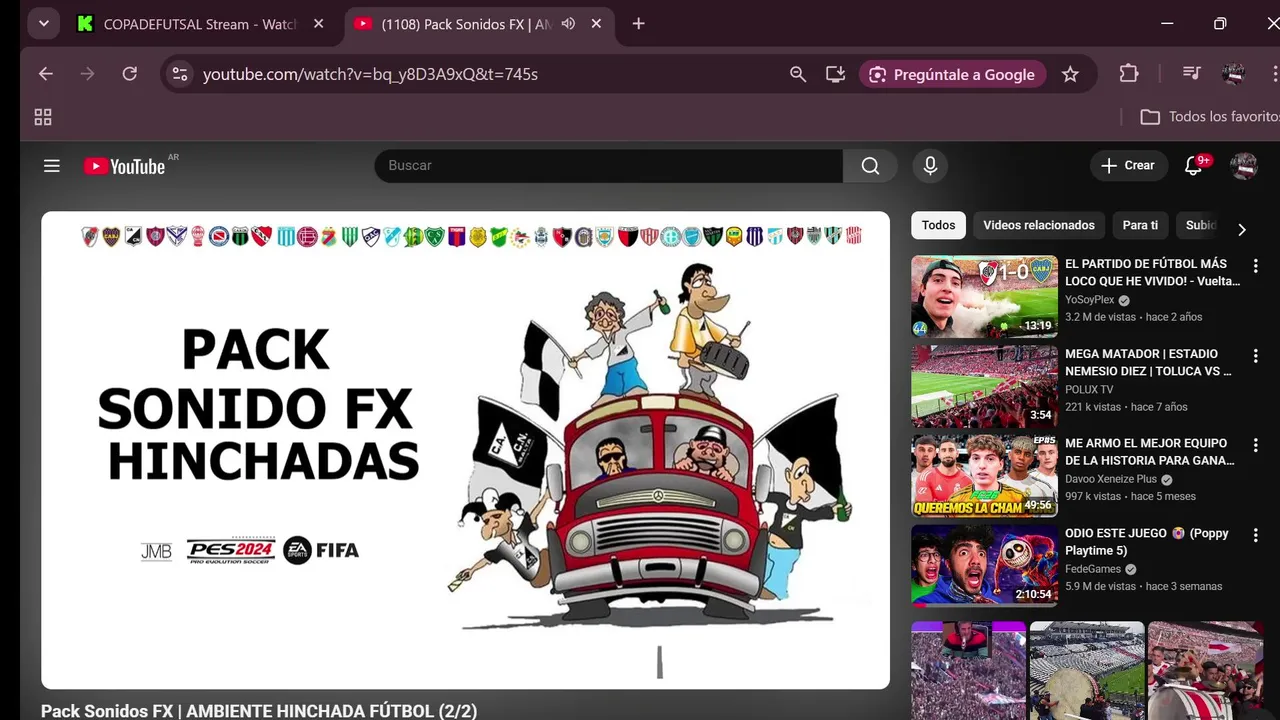Open the YouTube account avatar menu
Viewport: 1280px width, 720px height.
tap(1243, 166)
